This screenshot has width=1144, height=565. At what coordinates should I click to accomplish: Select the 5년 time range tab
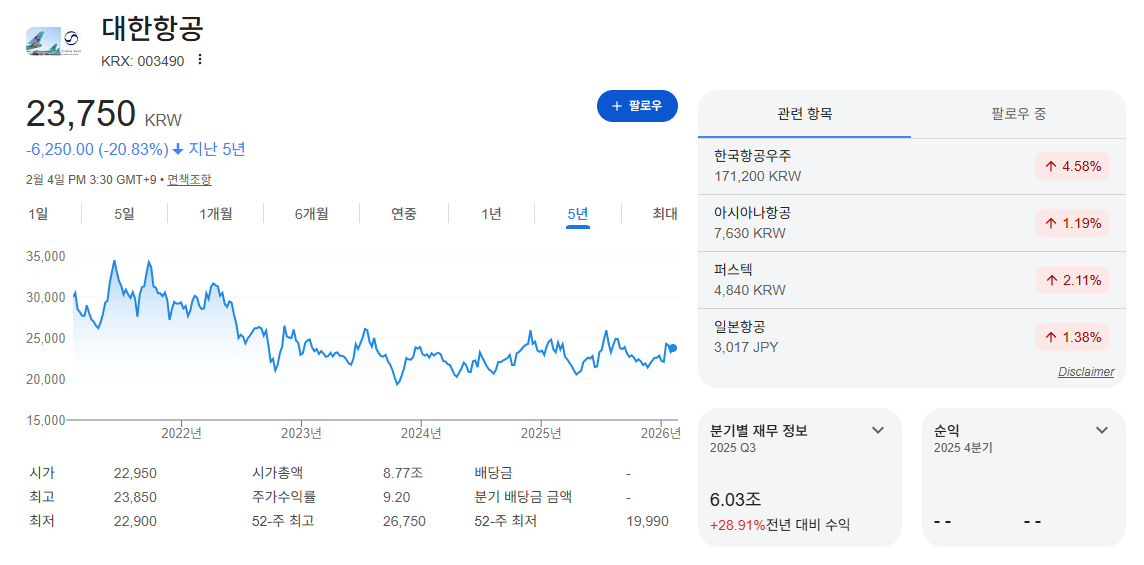tap(577, 214)
